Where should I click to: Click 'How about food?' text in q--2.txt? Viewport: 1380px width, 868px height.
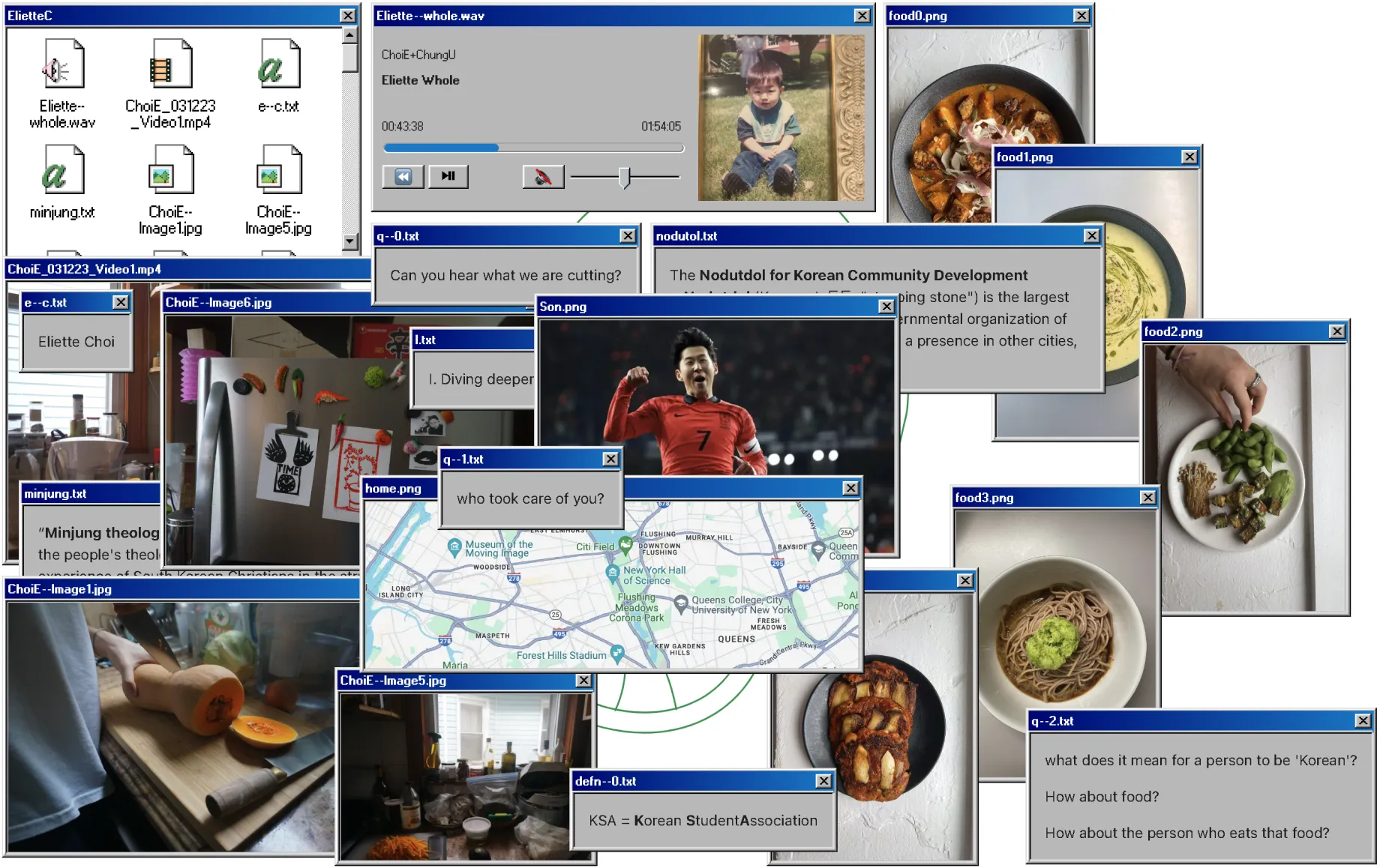[1102, 797]
